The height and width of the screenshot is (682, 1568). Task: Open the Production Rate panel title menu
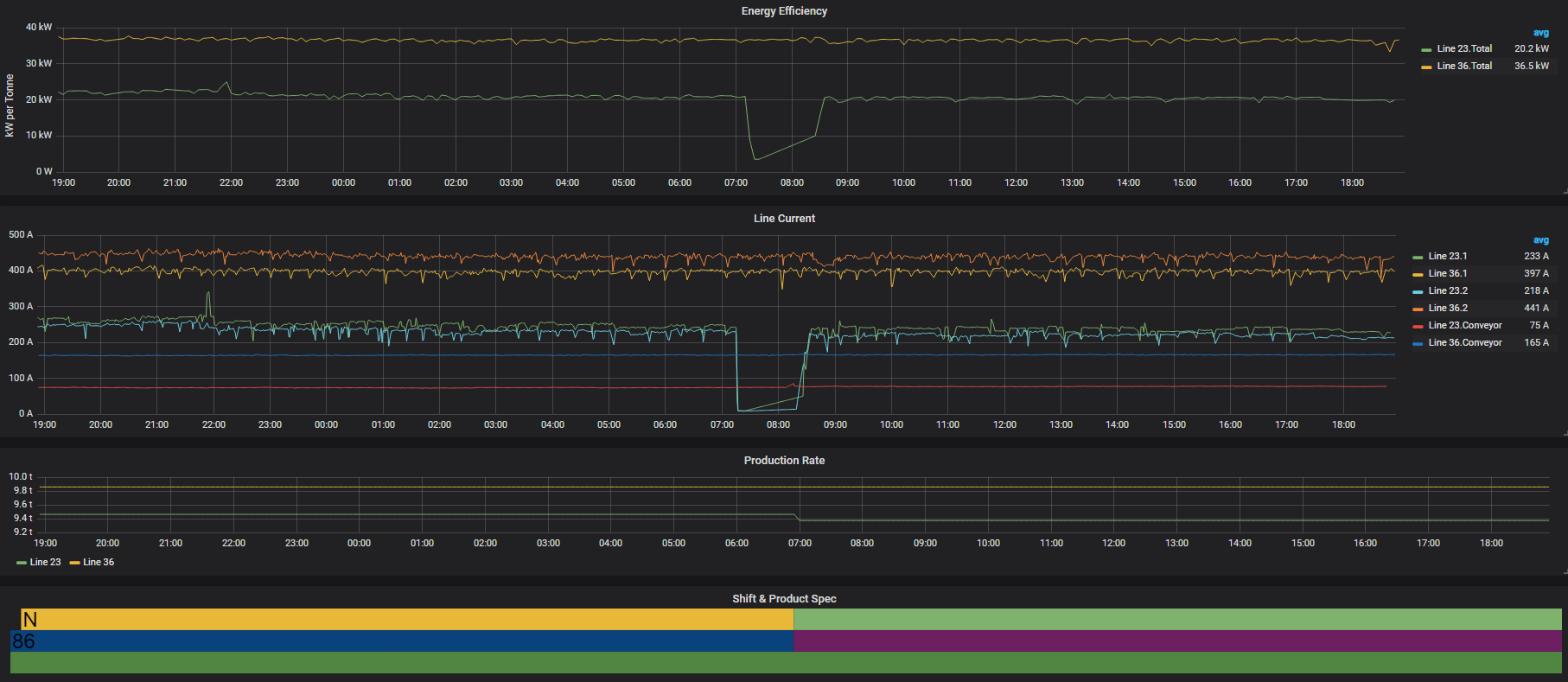point(783,461)
